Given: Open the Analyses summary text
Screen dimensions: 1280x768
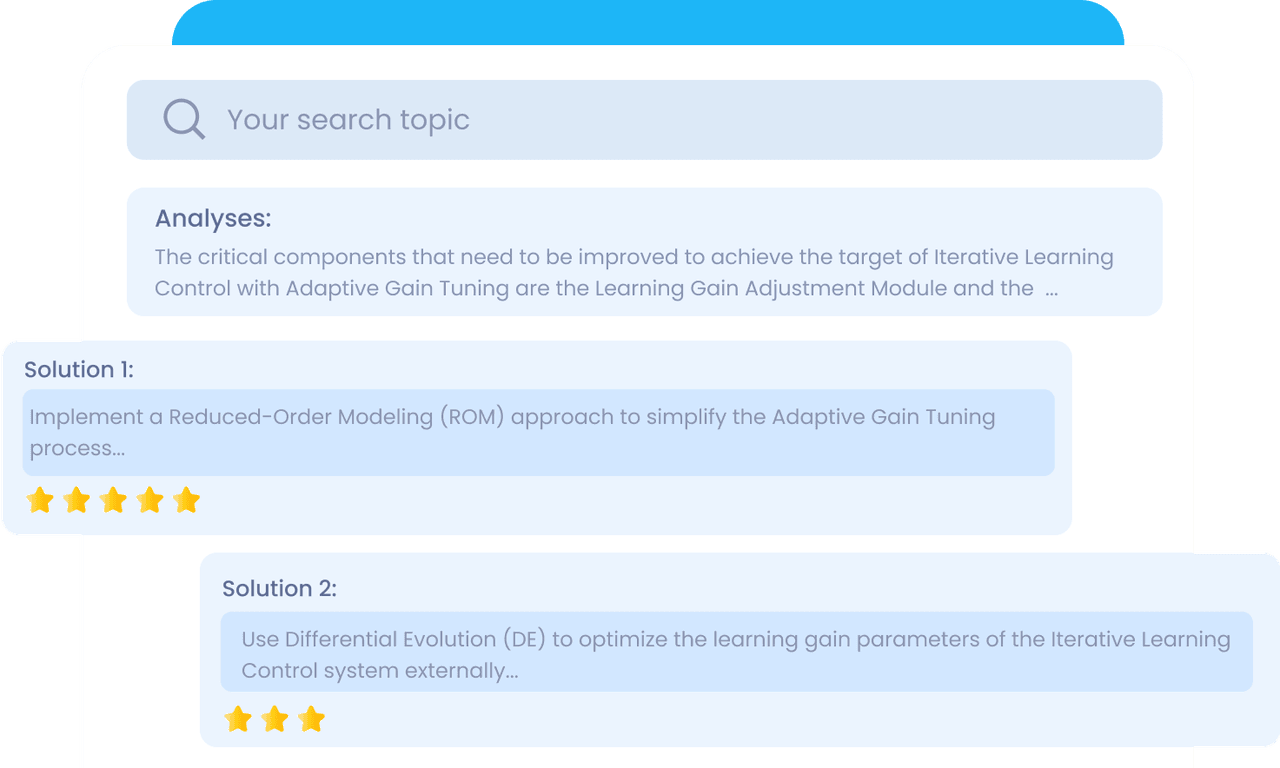Looking at the screenshot, I should pyautogui.click(x=633, y=272).
